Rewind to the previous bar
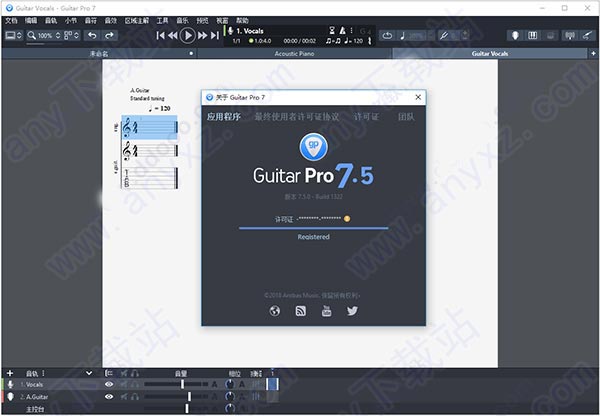Screen dimensions: 600x416 coord(173,36)
